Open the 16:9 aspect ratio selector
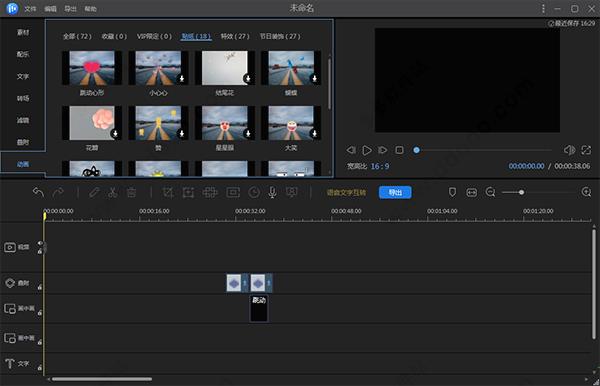 pyautogui.click(x=380, y=166)
